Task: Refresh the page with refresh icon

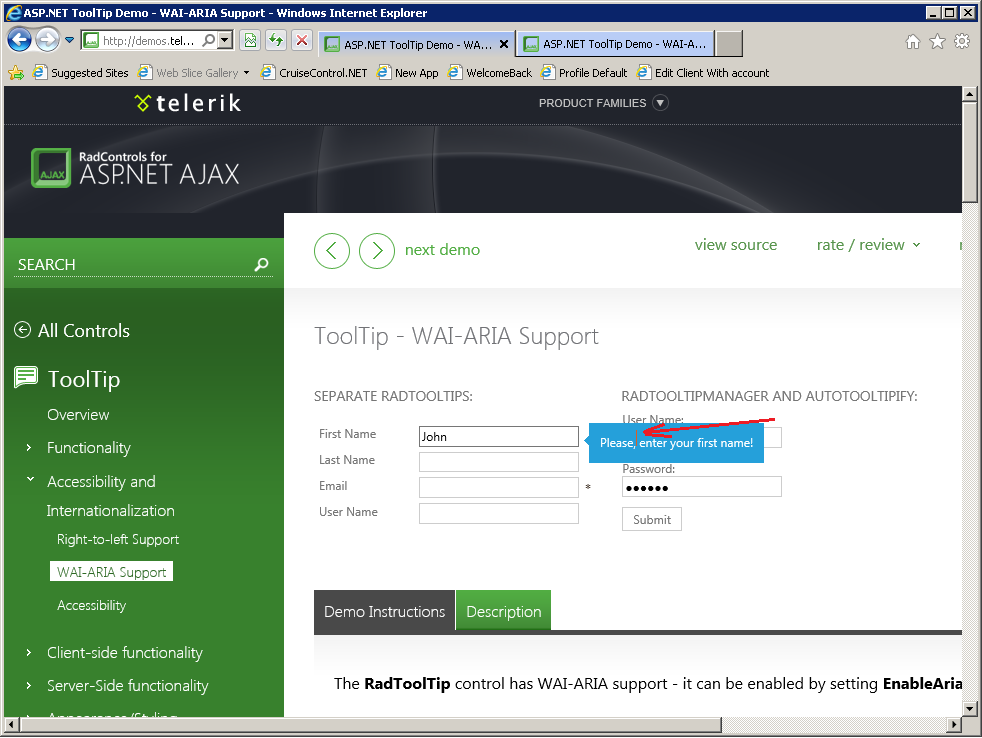Action: pos(276,41)
